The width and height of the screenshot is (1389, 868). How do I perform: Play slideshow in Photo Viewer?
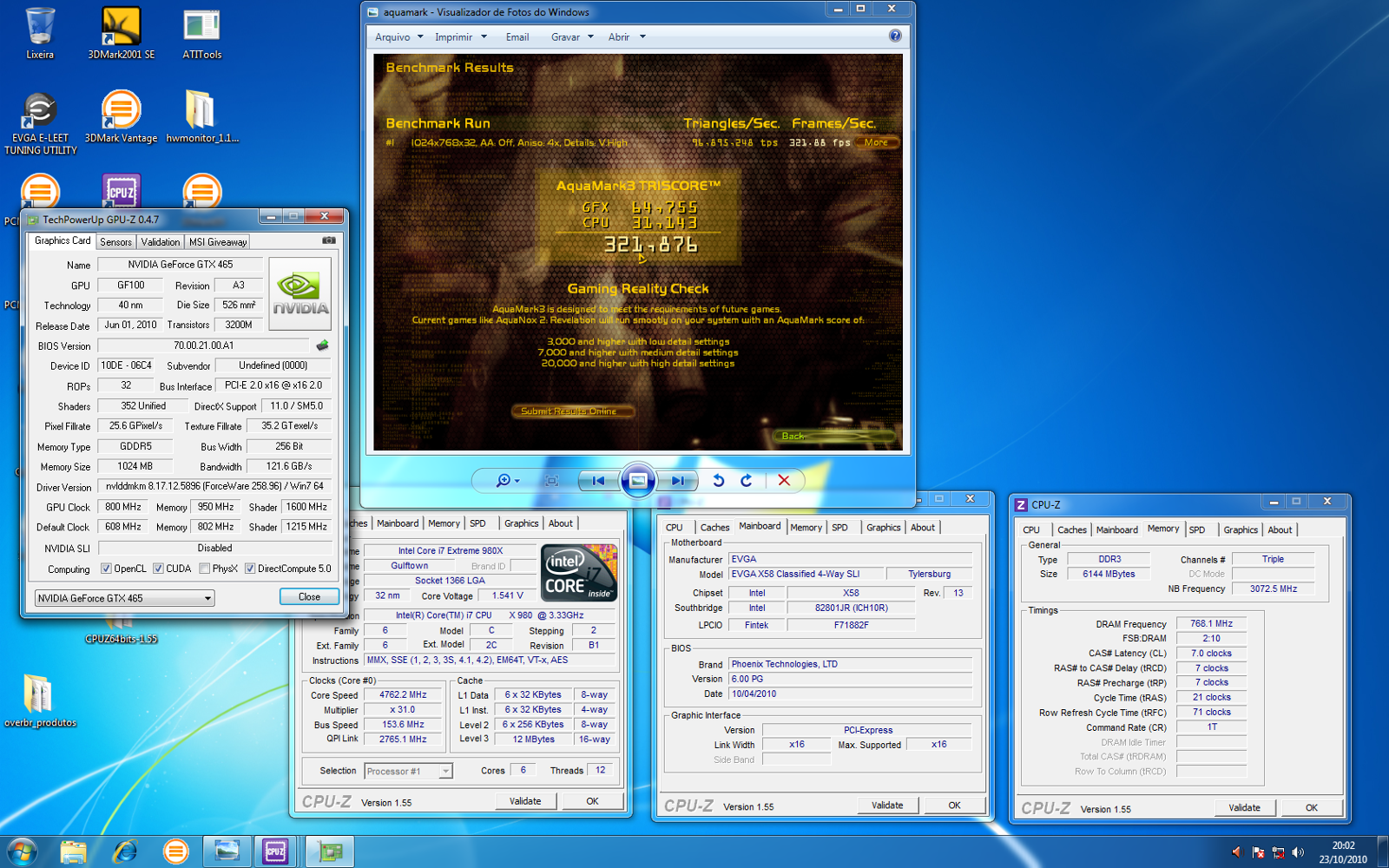click(x=638, y=480)
